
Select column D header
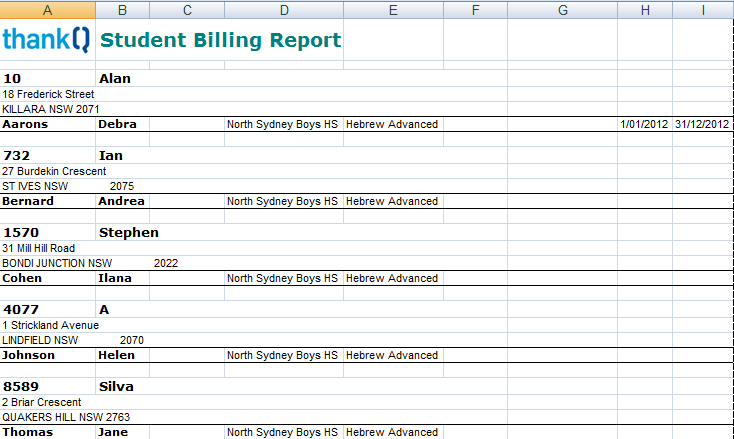[x=284, y=10]
